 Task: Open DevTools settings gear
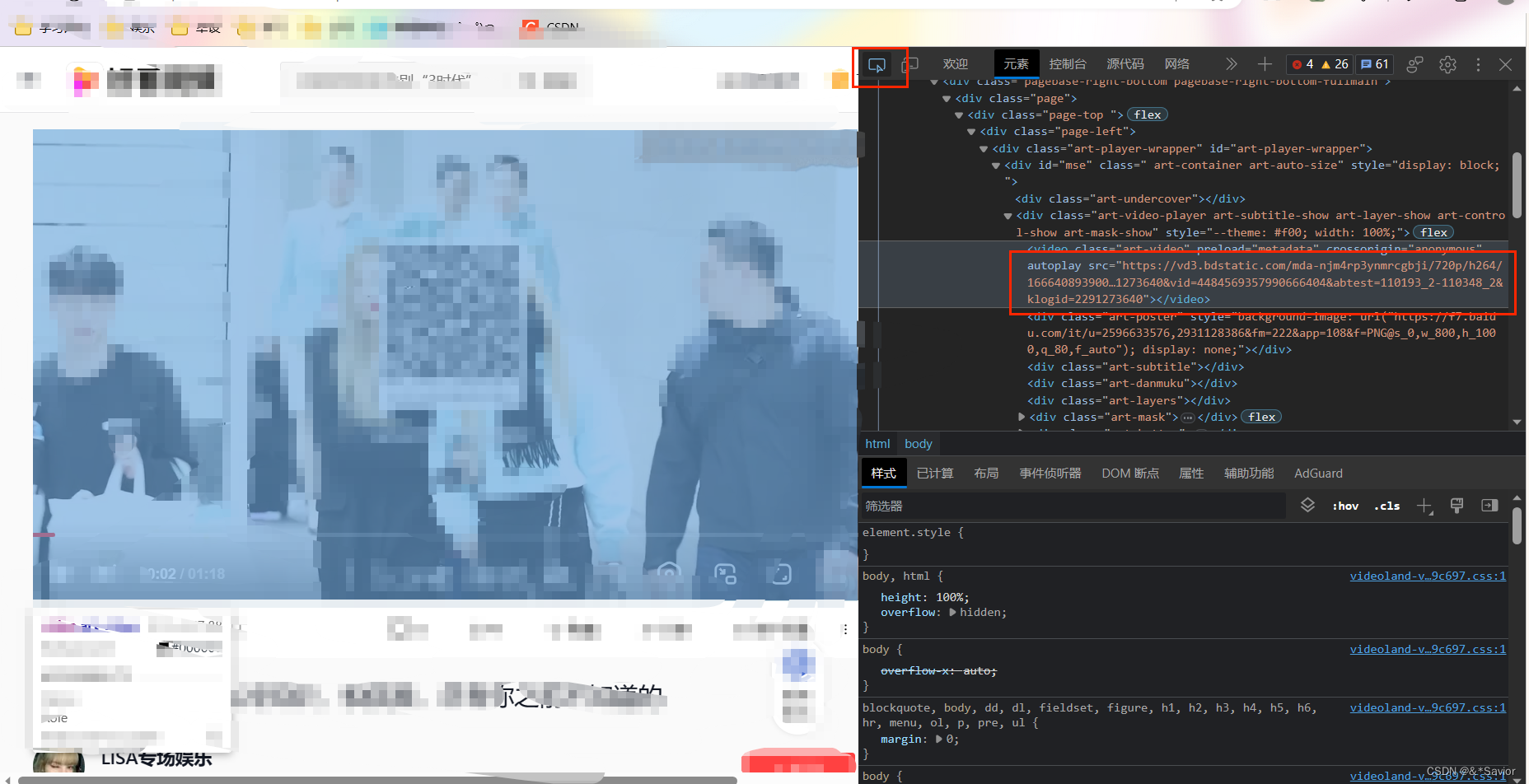tap(1447, 64)
